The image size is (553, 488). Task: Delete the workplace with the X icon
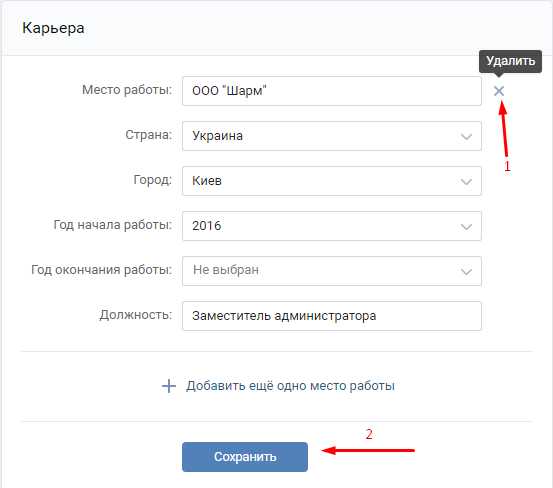[x=499, y=91]
